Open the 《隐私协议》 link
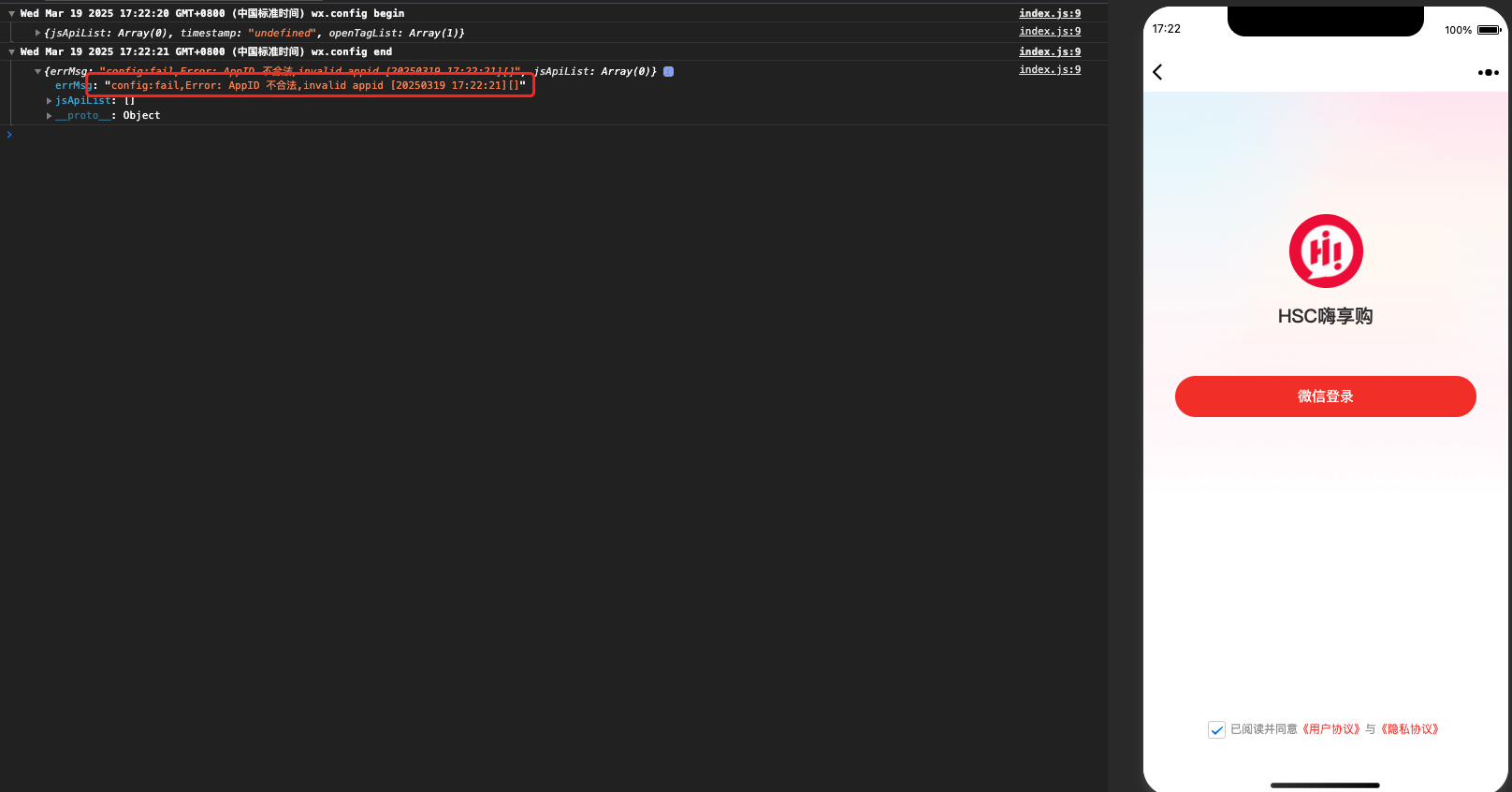 (x=1409, y=729)
